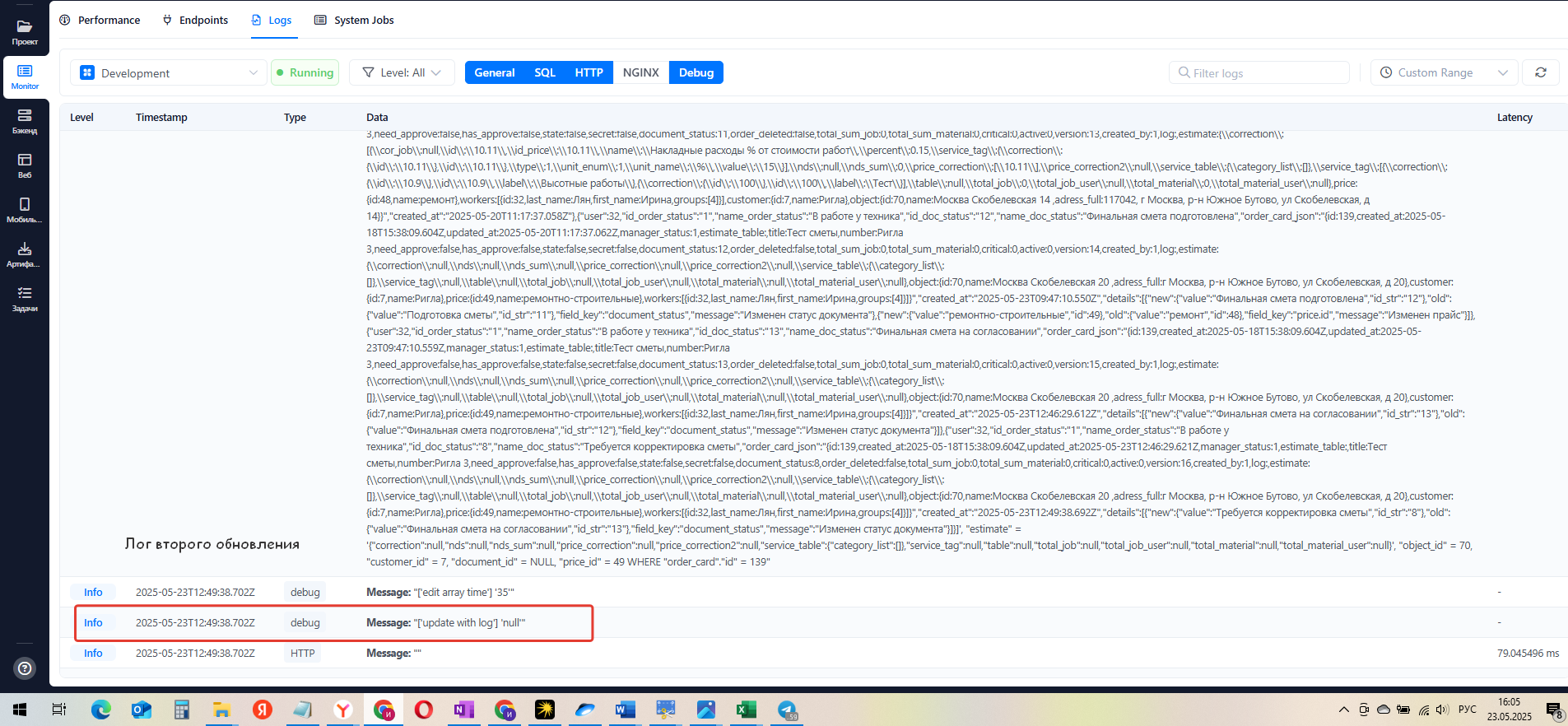This screenshot has height=726, width=1568.
Task: Click the Performance tab gauge icon
Action: coord(65,20)
